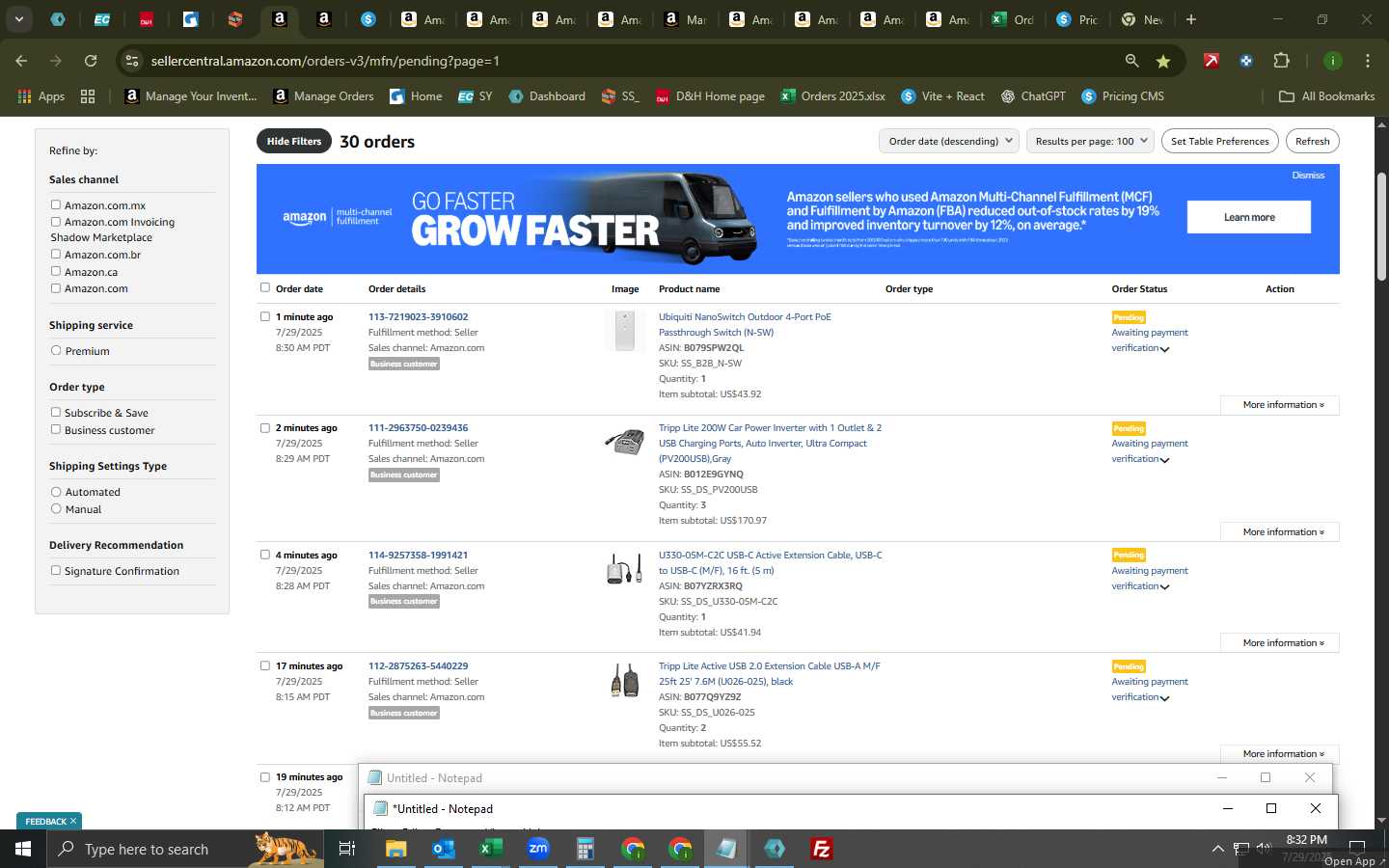Open the Order date (descending) sort dropdown
Viewport: 1389px width, 868px height.
point(949,141)
